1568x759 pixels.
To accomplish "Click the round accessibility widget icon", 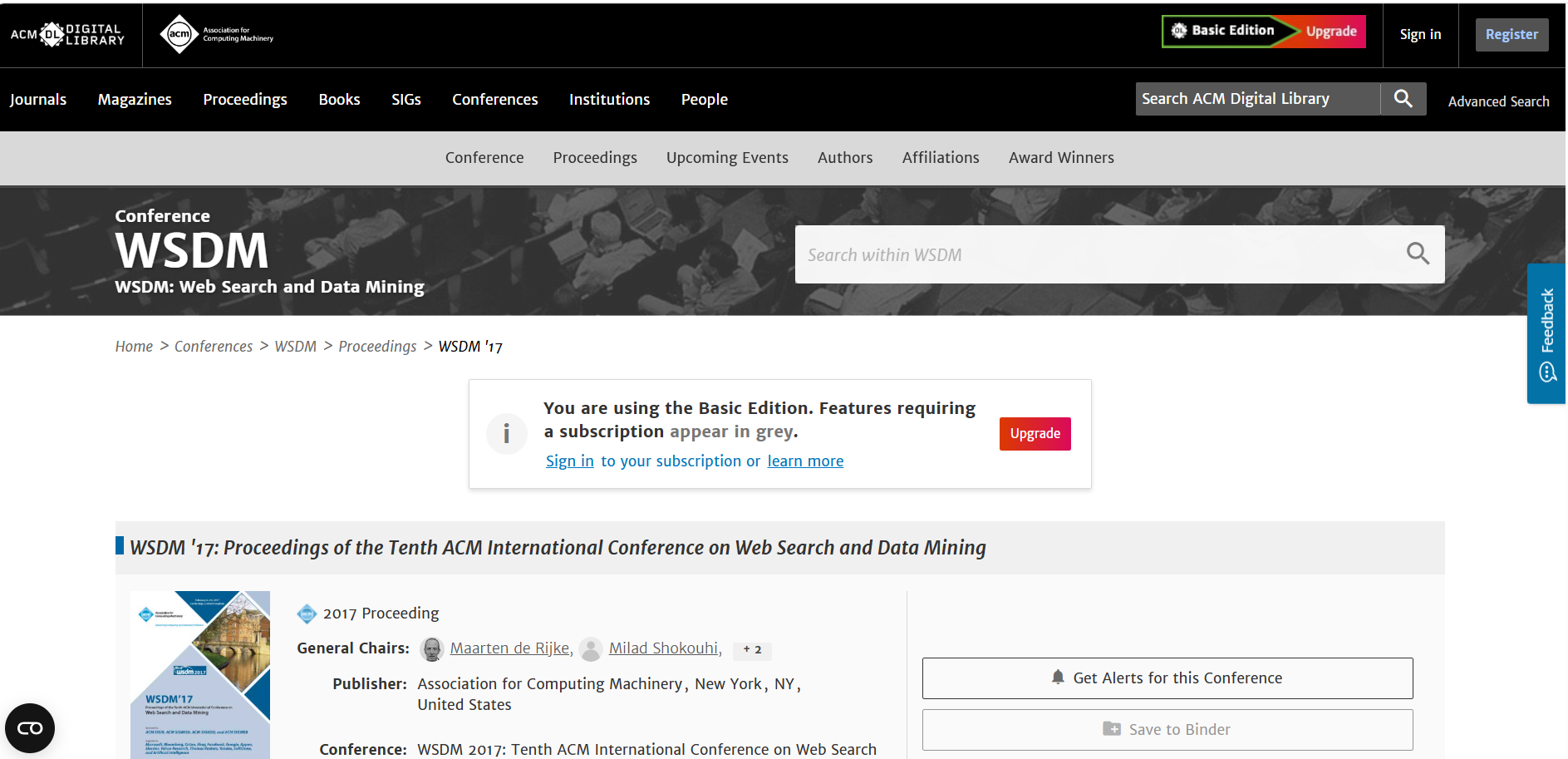I will pyautogui.click(x=30, y=728).
